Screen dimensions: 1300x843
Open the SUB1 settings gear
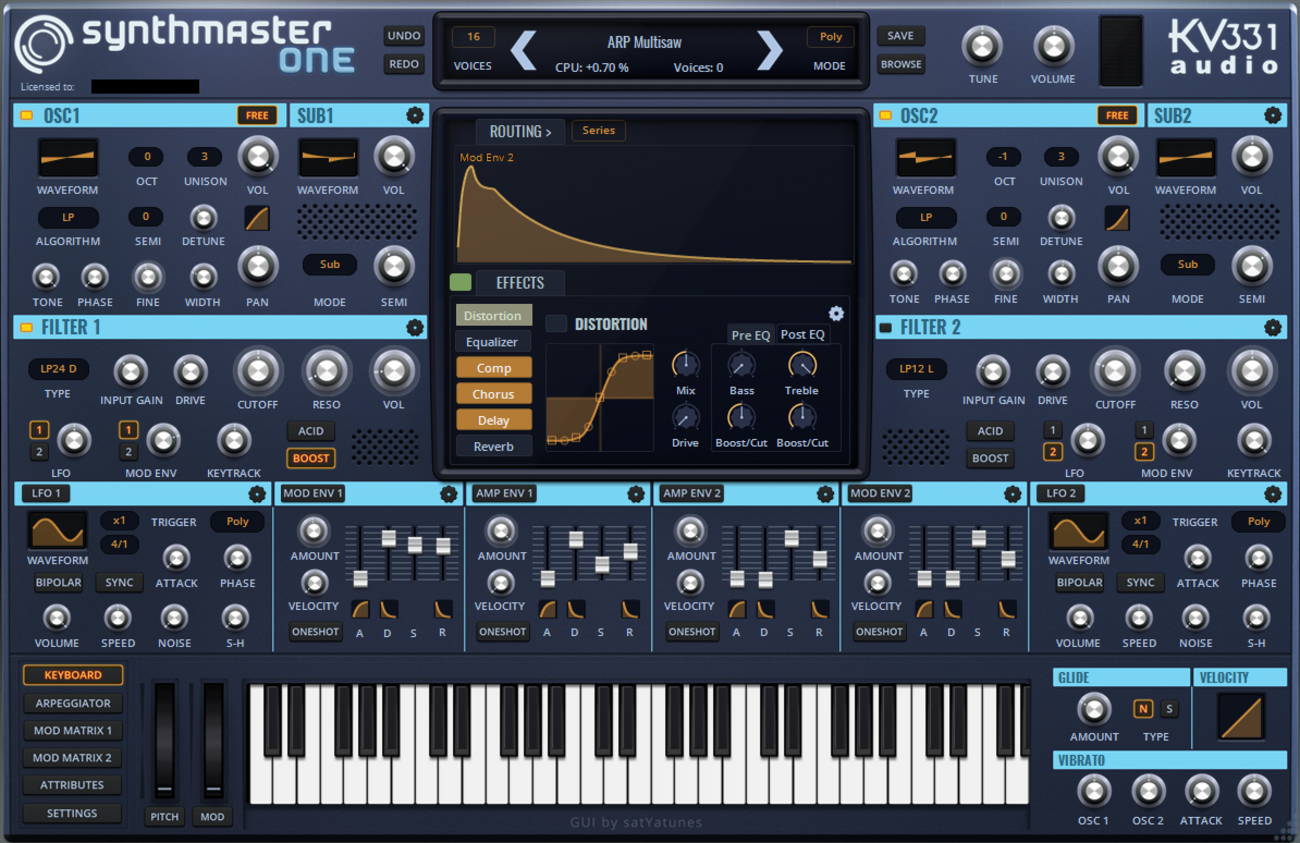click(415, 115)
